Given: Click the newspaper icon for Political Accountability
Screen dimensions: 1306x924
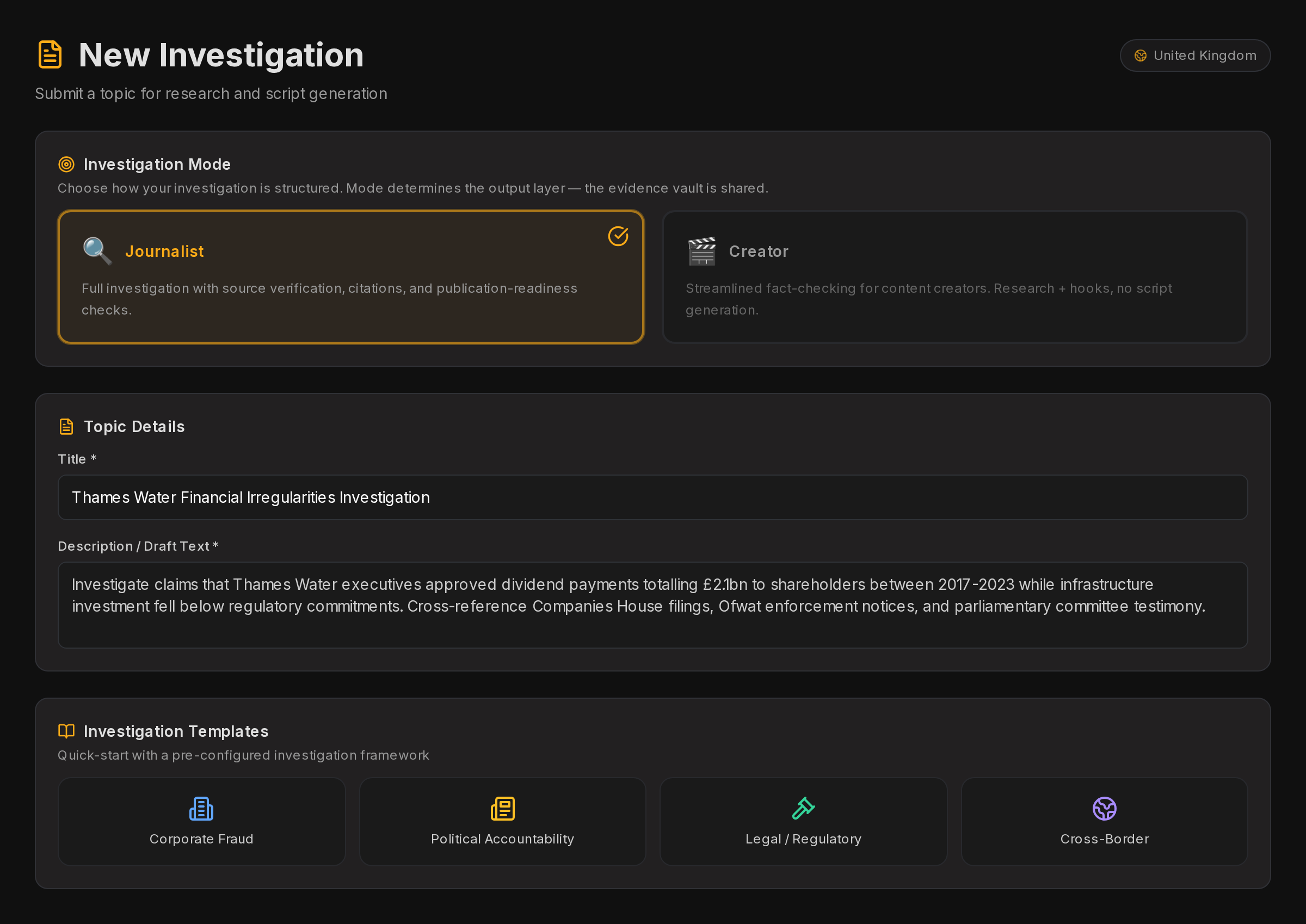Looking at the screenshot, I should tap(502, 809).
